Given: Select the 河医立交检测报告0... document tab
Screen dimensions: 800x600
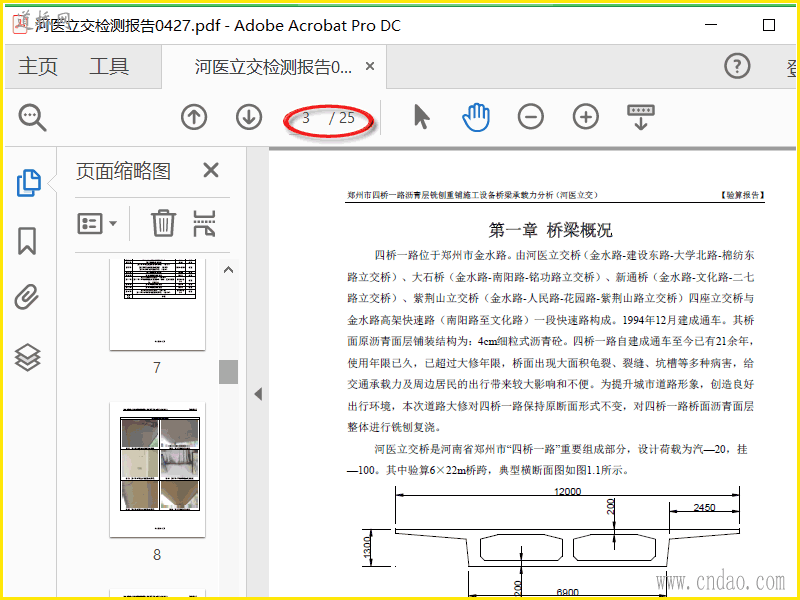Looking at the screenshot, I should point(273,67).
